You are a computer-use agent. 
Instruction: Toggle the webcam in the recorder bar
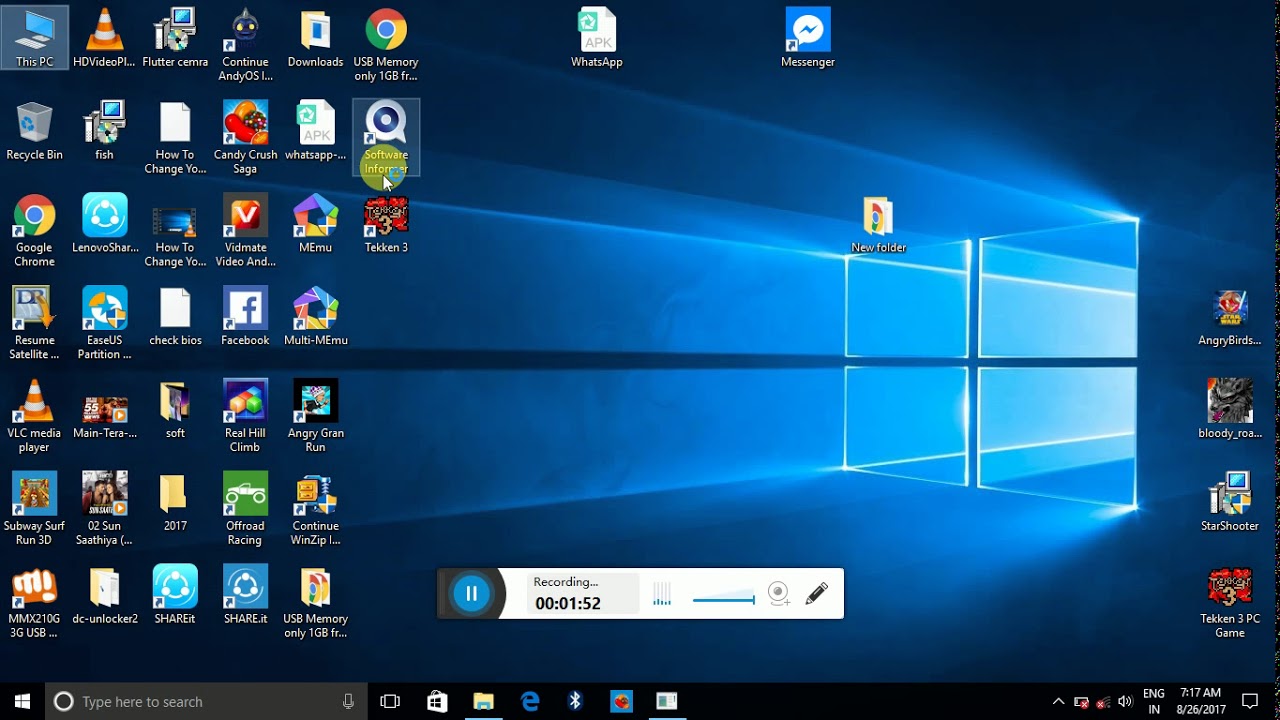point(779,594)
